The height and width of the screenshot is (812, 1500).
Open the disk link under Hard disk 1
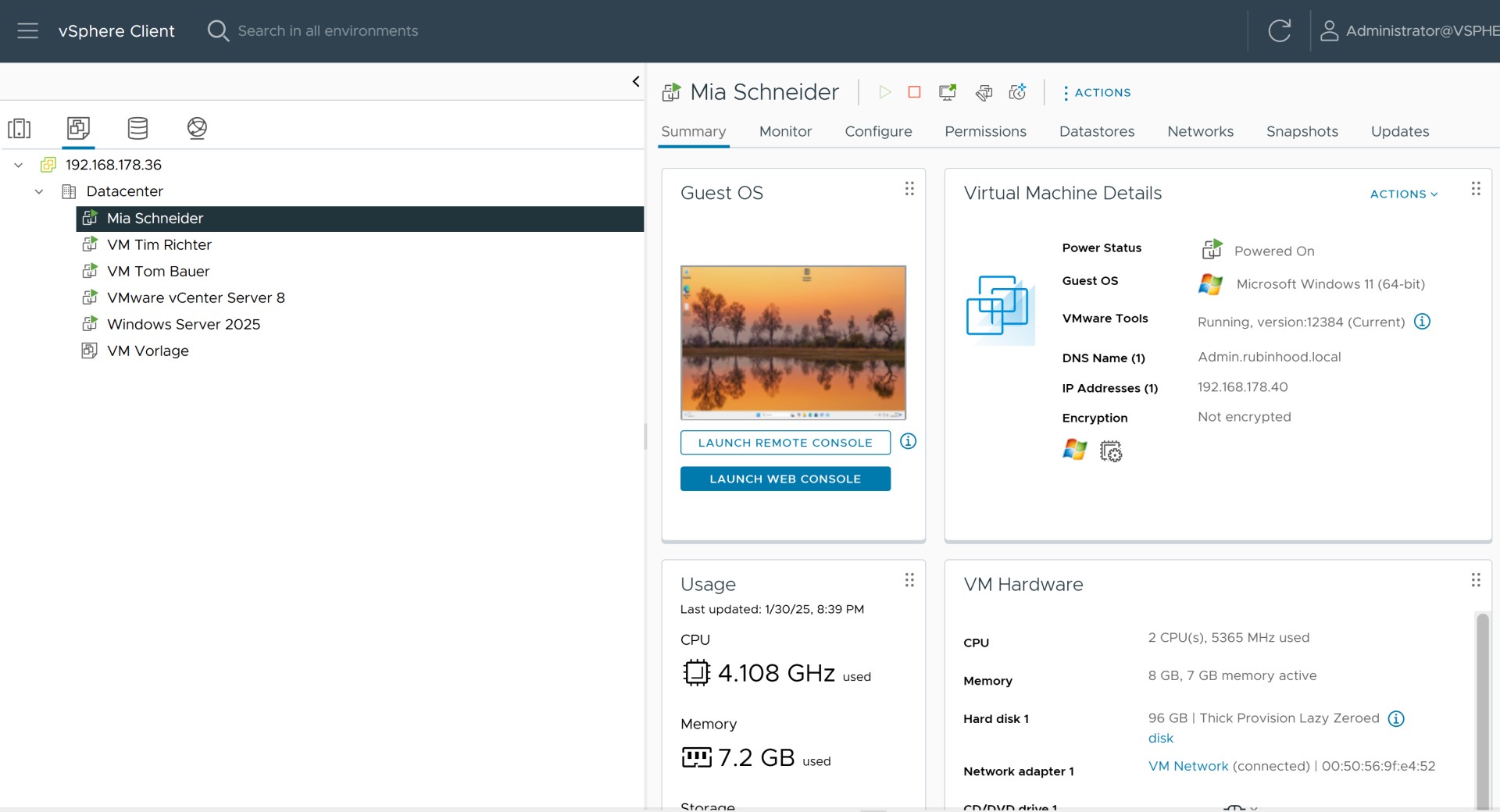coord(1160,738)
